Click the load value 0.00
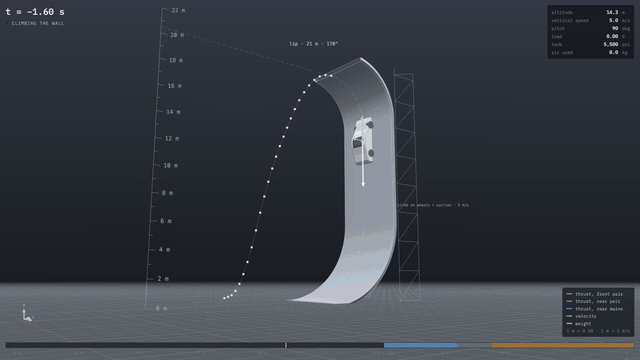The height and width of the screenshot is (360, 640). click(x=612, y=36)
